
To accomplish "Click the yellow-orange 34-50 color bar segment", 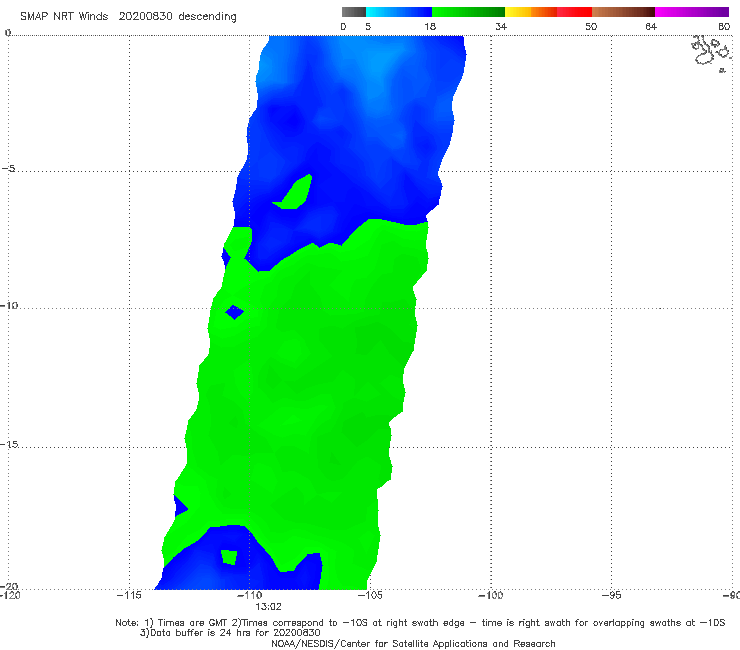I will (x=548, y=12).
